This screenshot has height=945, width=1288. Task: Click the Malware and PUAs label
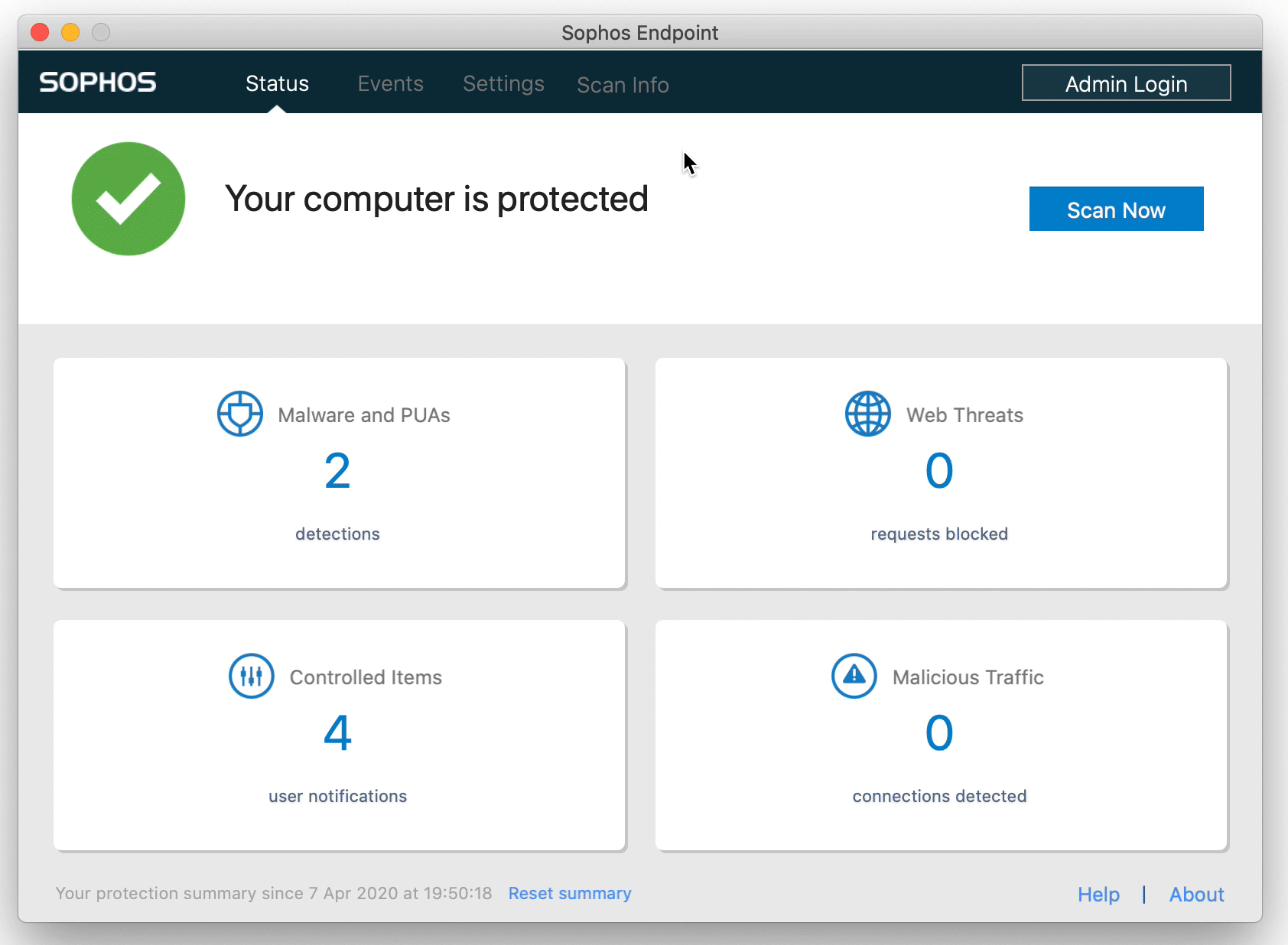pyautogui.click(x=364, y=415)
